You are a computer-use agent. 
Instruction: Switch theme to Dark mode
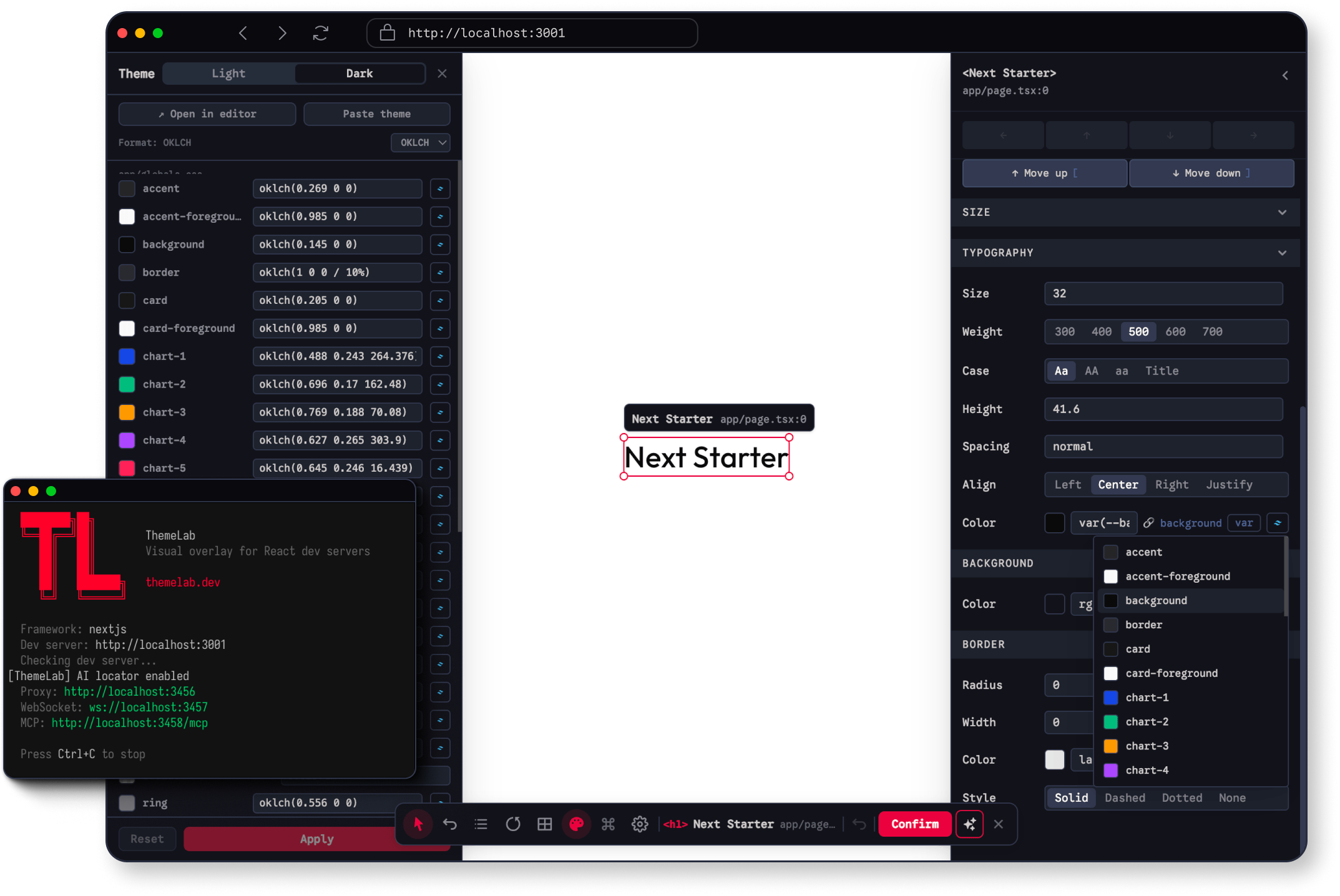pyautogui.click(x=359, y=74)
